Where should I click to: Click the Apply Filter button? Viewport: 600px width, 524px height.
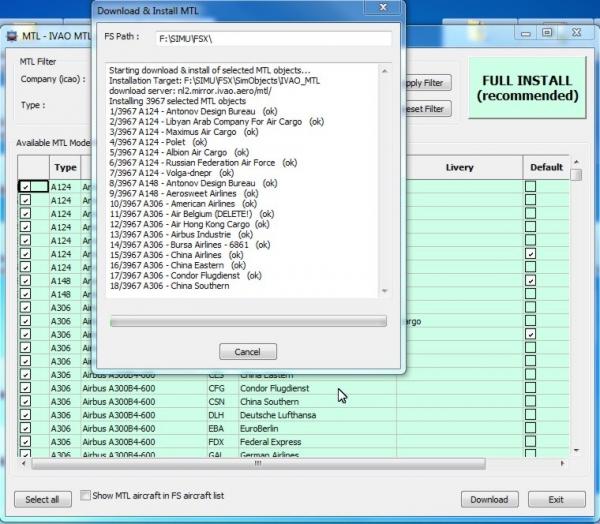[428, 83]
